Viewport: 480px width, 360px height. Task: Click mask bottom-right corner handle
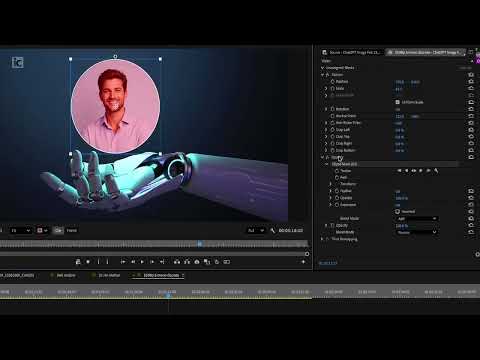click(160, 154)
